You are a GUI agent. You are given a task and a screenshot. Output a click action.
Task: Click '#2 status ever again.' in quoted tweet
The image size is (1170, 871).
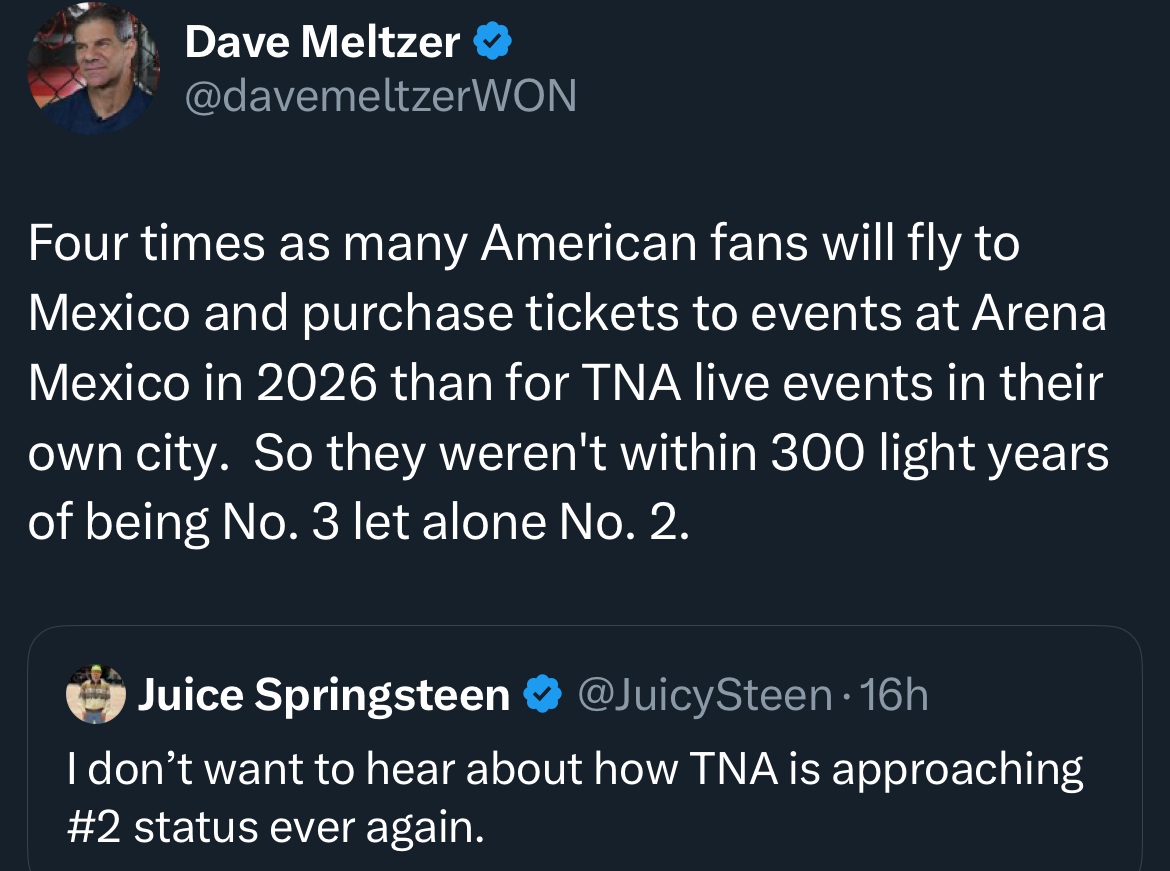click(275, 827)
